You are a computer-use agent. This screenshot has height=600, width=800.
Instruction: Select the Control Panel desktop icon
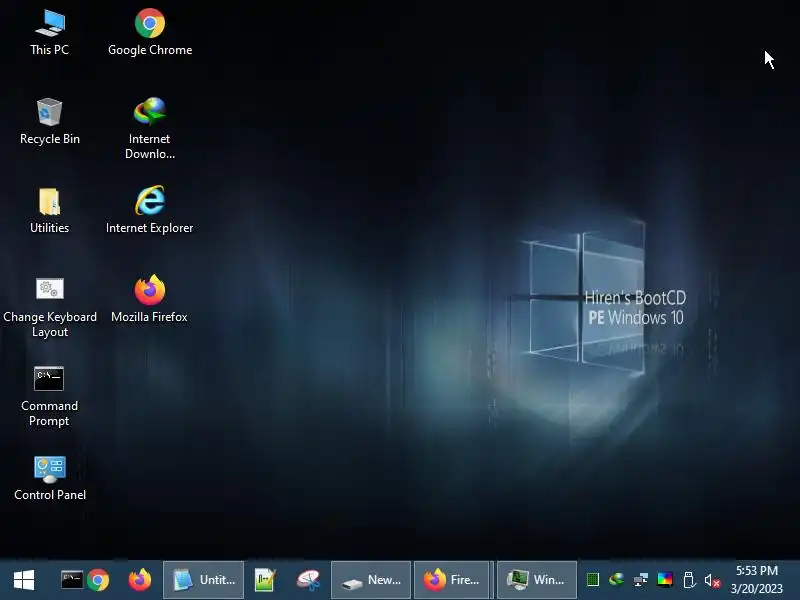click(x=49, y=479)
